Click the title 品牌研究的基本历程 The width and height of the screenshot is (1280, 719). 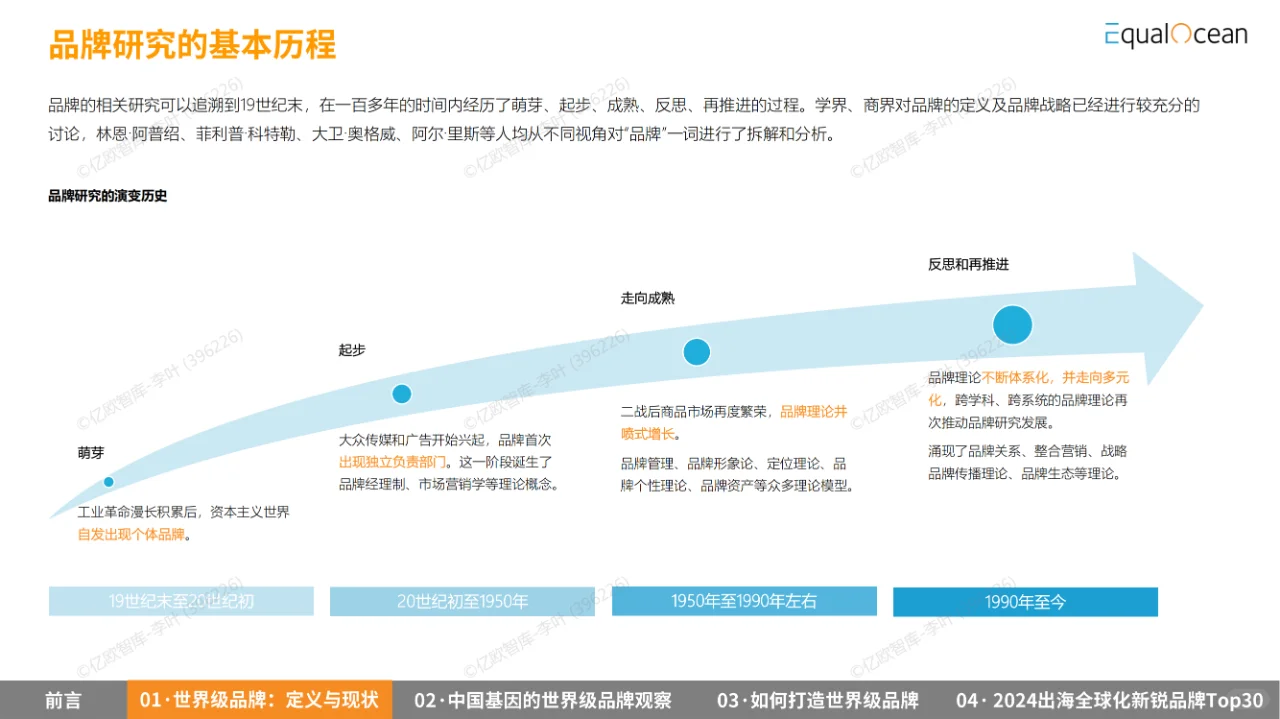(192, 45)
